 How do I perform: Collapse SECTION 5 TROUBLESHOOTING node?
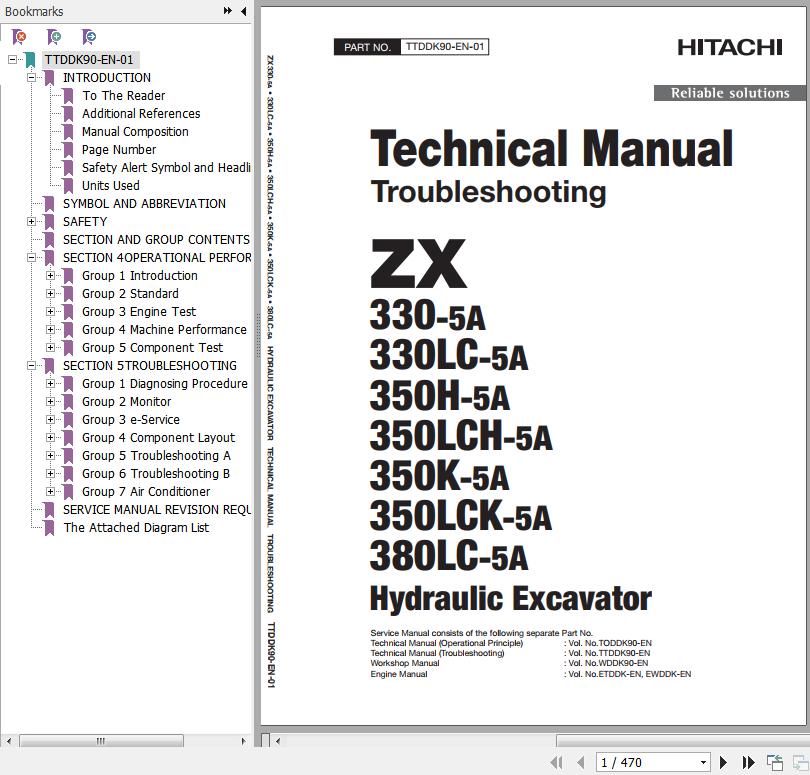[32, 366]
